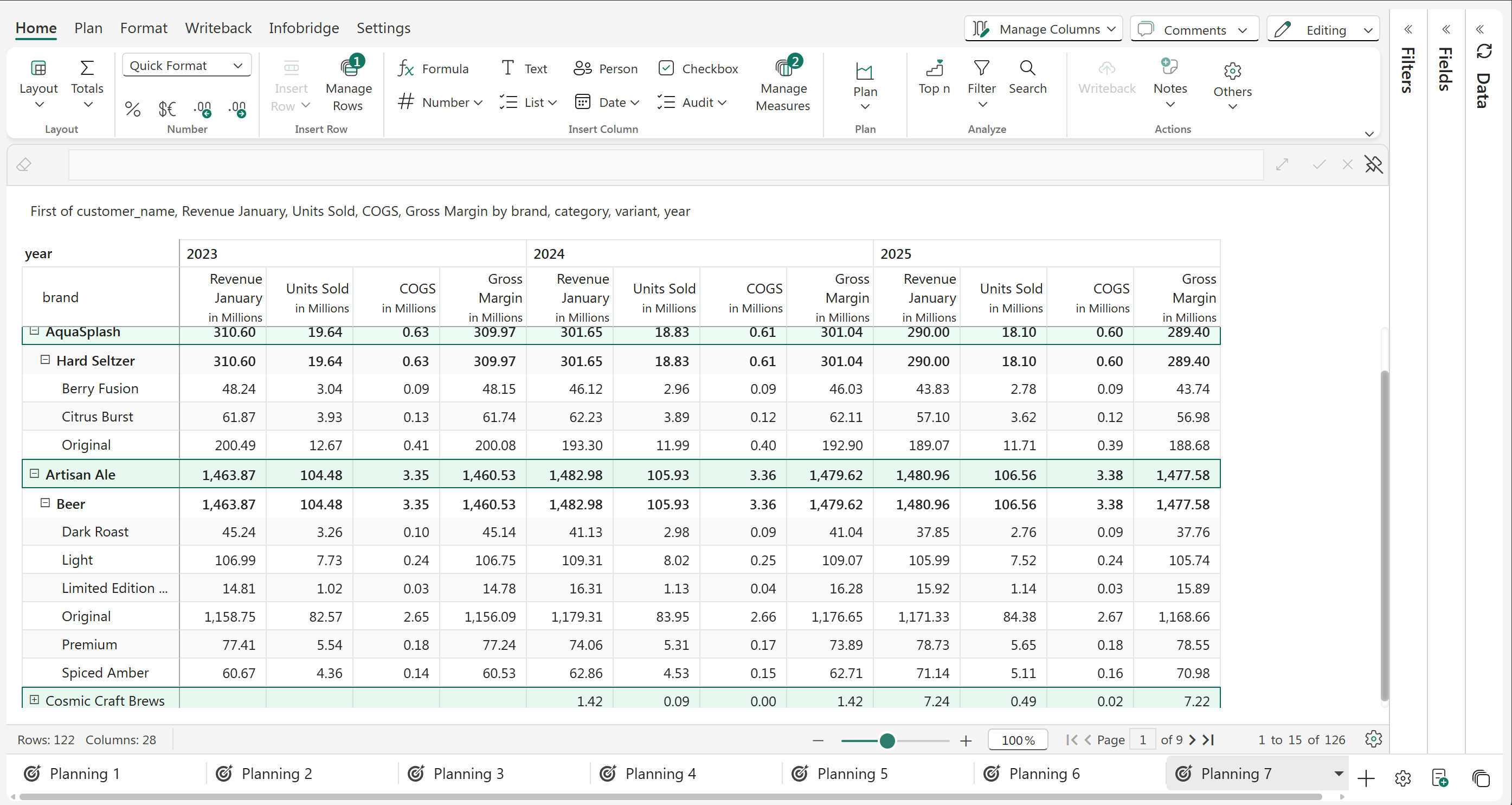This screenshot has width=1512, height=805.
Task: Open the Manage Columns button
Action: [1043, 29]
